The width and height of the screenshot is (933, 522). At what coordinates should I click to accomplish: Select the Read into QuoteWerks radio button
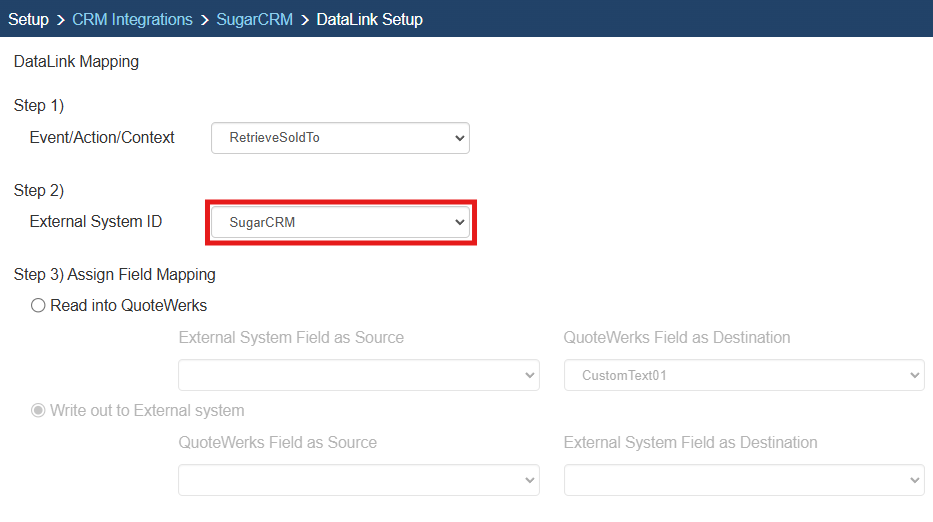(39, 306)
